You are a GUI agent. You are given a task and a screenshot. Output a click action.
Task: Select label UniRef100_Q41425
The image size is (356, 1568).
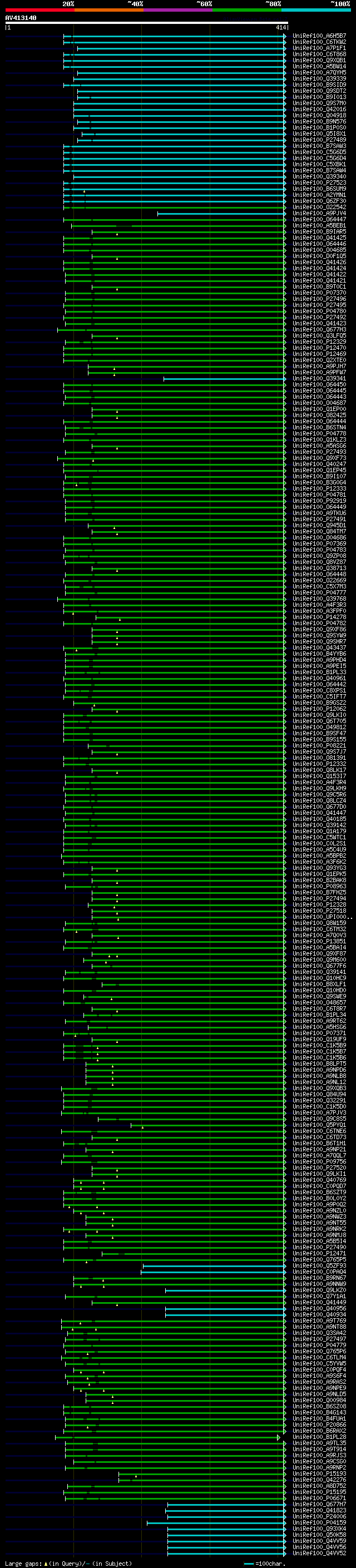pos(319,238)
